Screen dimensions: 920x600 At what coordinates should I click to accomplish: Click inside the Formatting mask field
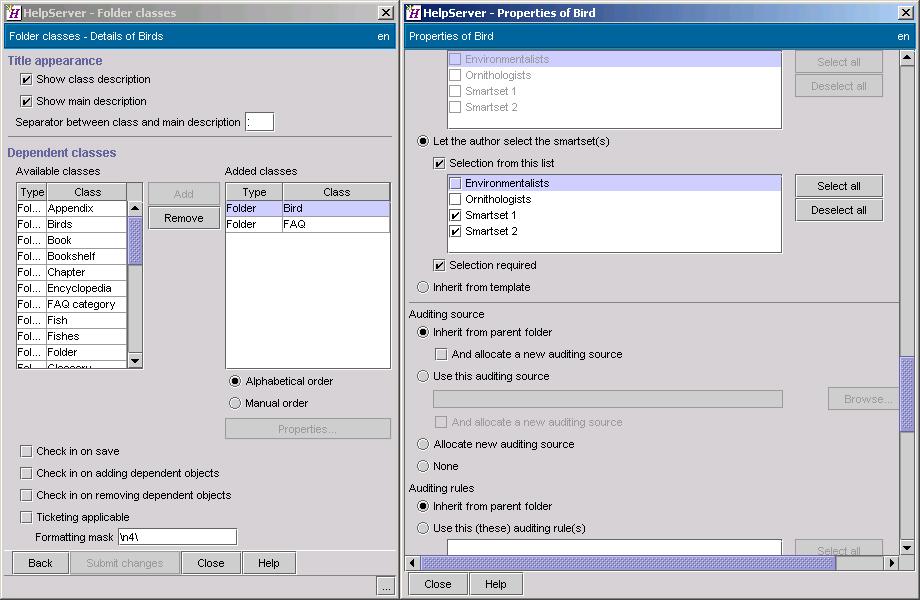coord(177,536)
